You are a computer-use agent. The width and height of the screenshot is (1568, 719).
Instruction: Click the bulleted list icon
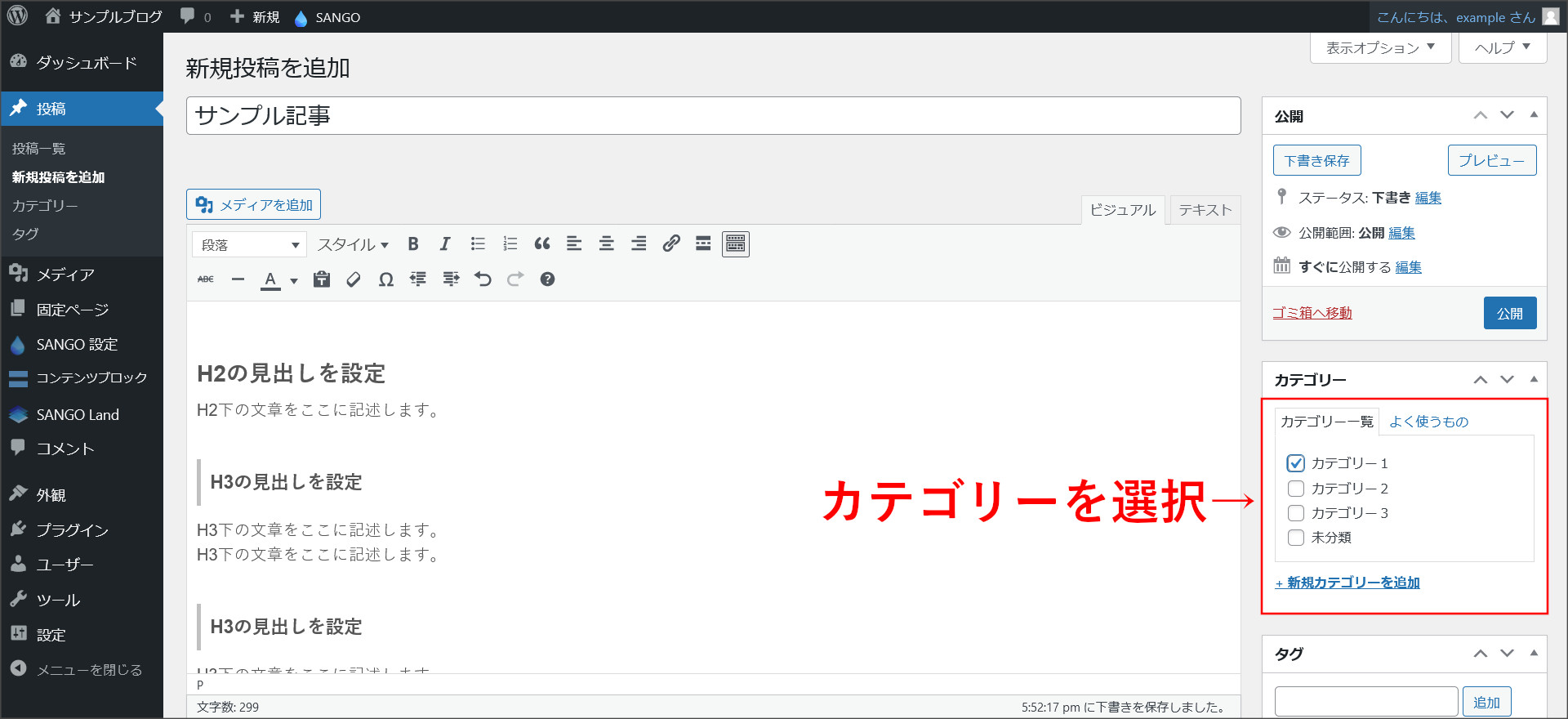[478, 244]
